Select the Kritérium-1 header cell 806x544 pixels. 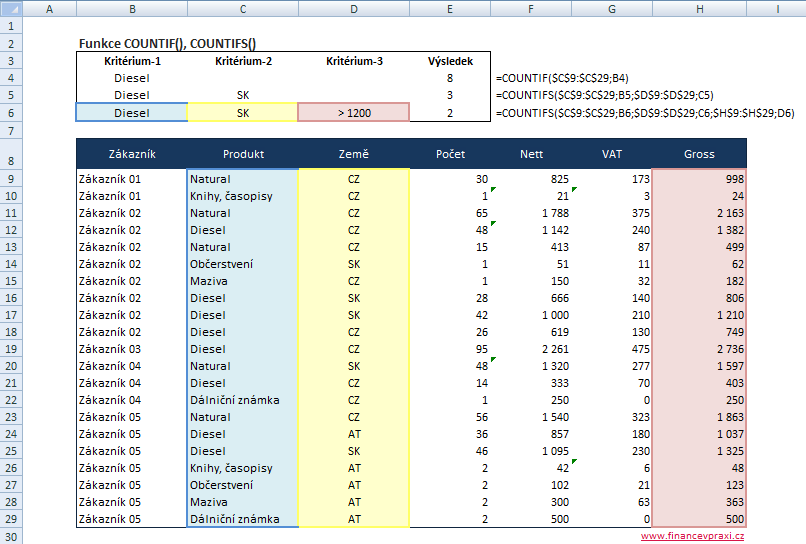point(132,61)
